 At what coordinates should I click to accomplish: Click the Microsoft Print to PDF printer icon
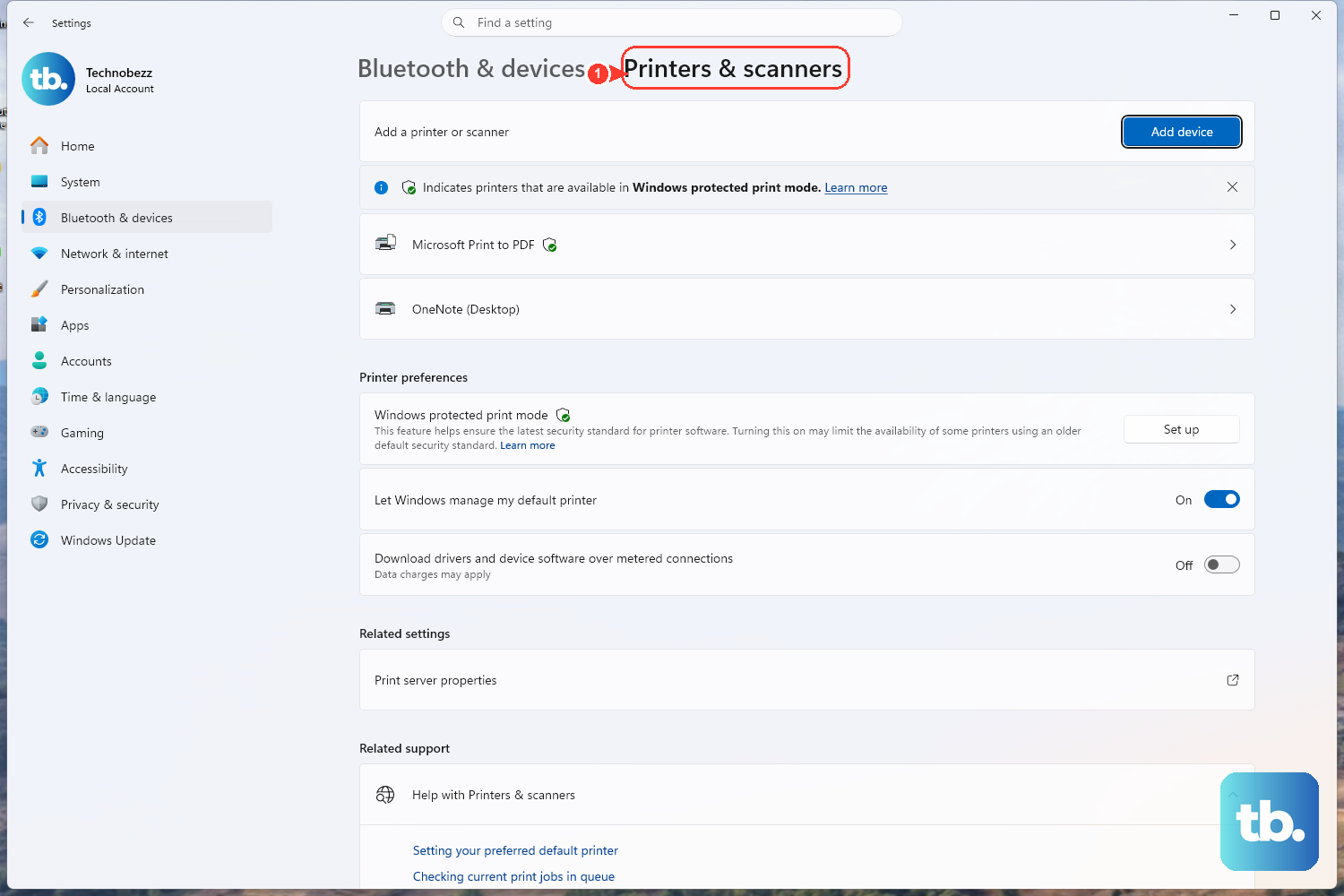[385, 244]
